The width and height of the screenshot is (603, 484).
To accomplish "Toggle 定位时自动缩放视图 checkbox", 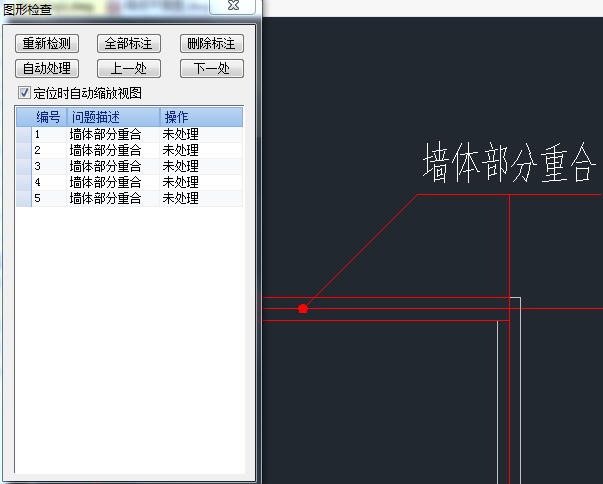I will [x=24, y=93].
